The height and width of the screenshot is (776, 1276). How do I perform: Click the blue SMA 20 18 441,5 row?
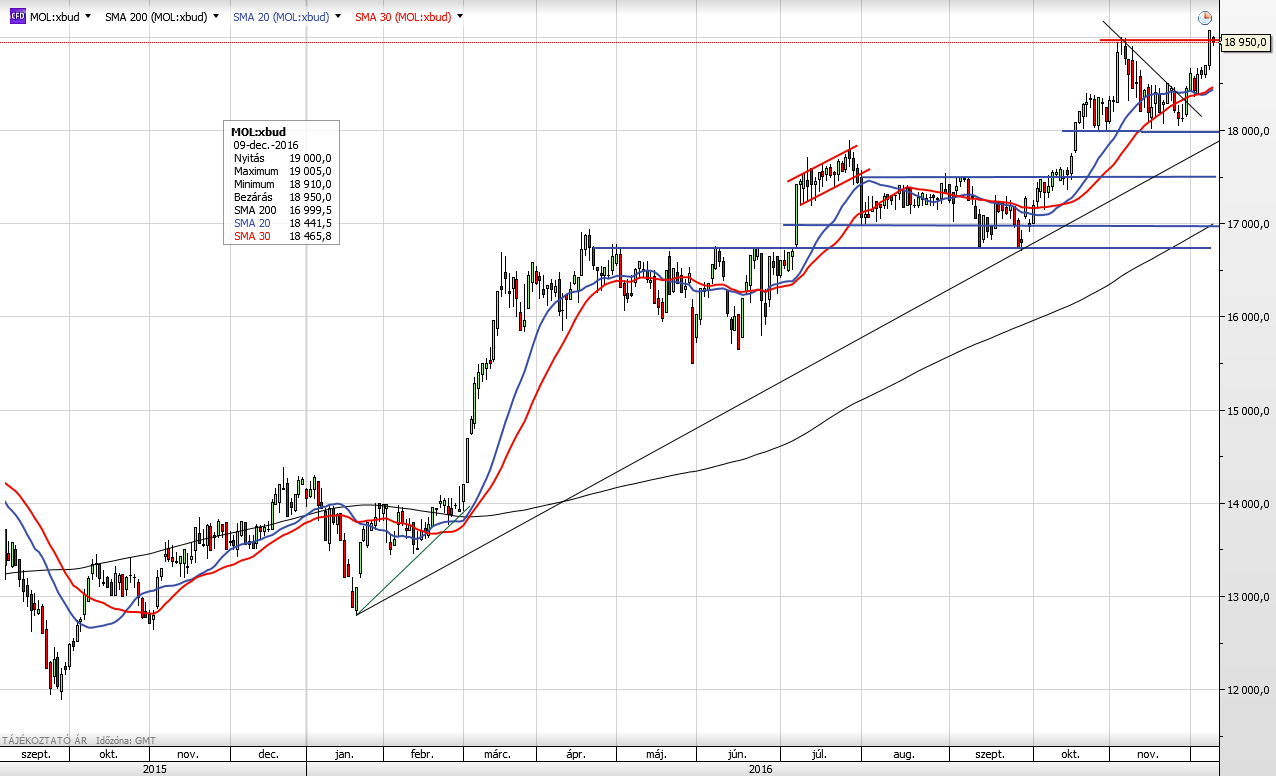click(282, 223)
